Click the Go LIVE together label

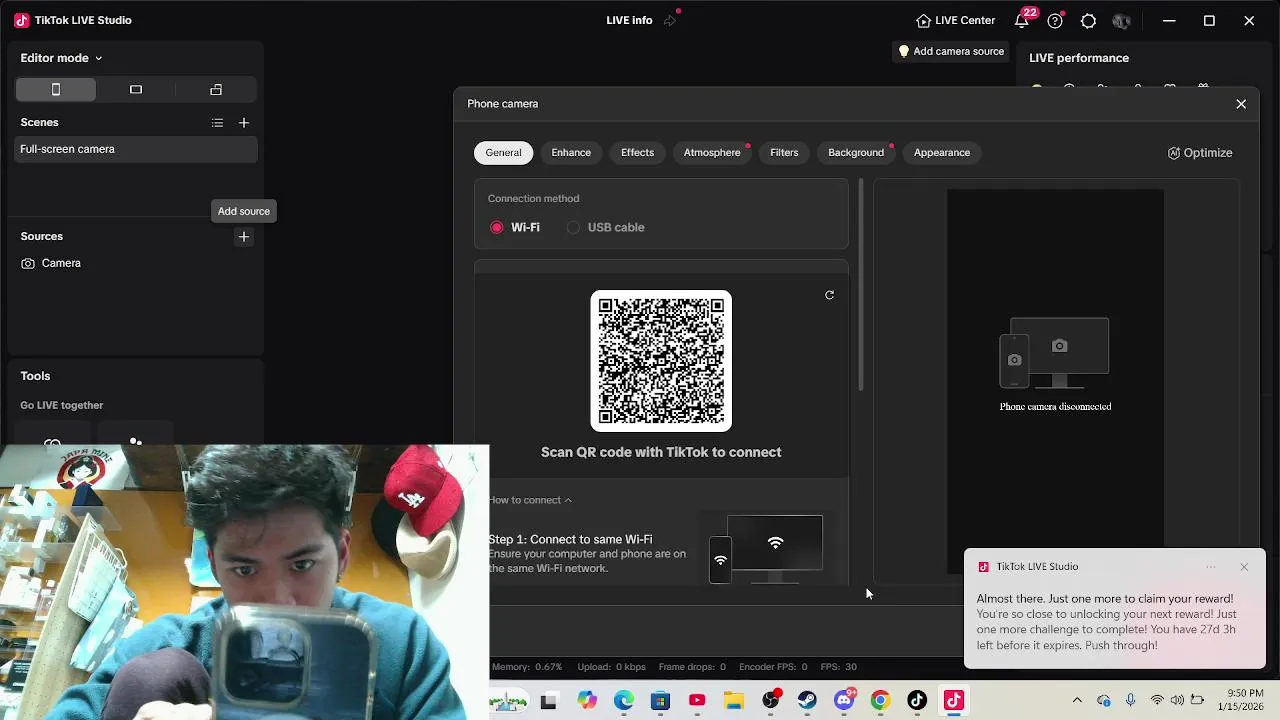coord(62,405)
